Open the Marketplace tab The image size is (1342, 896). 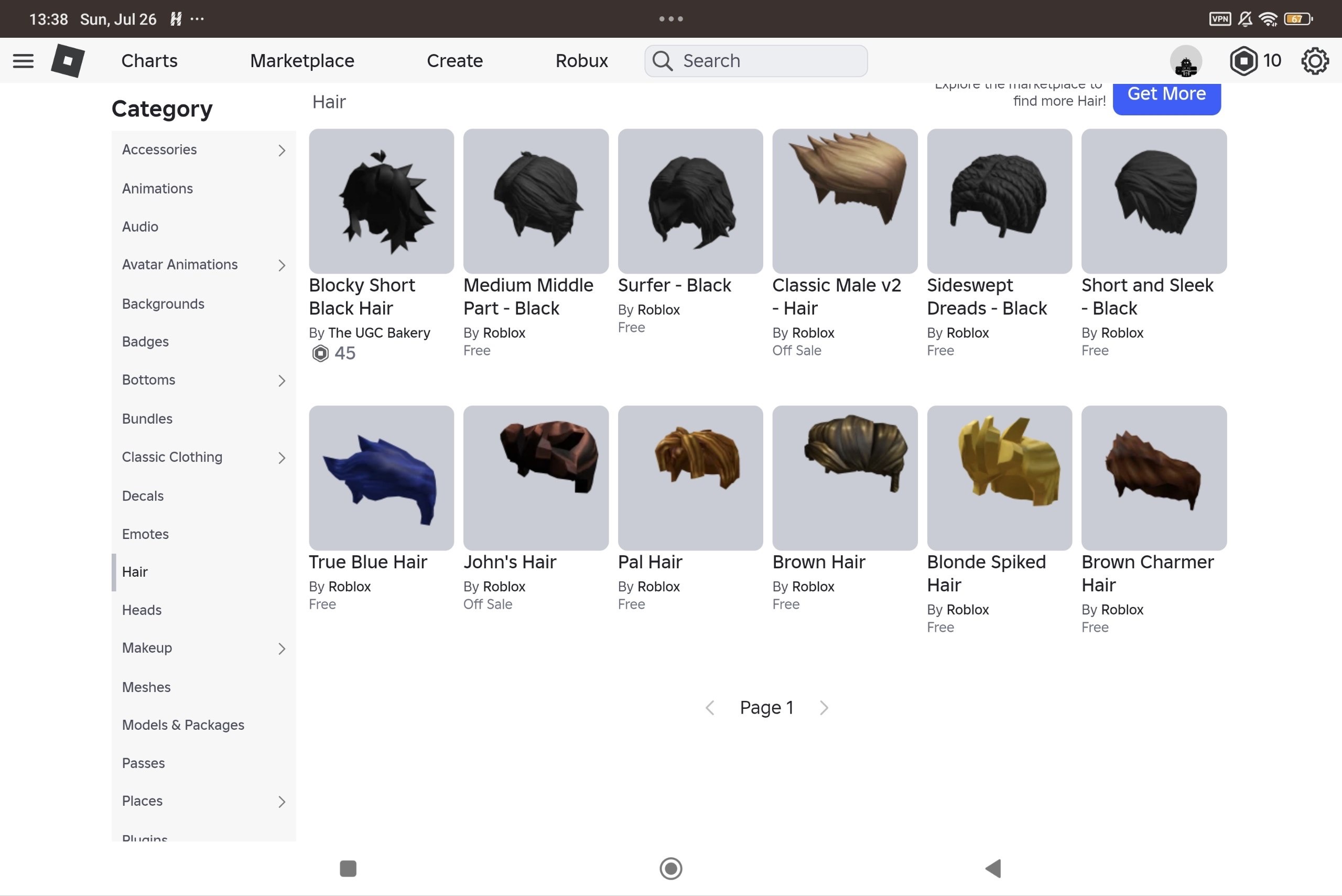tap(302, 61)
